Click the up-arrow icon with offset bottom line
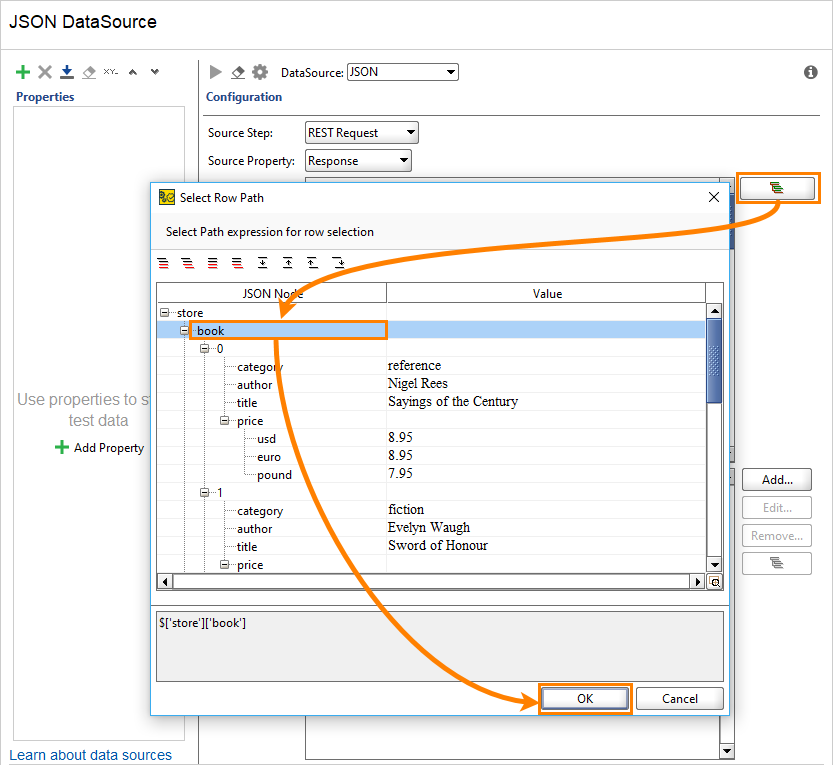 312,262
